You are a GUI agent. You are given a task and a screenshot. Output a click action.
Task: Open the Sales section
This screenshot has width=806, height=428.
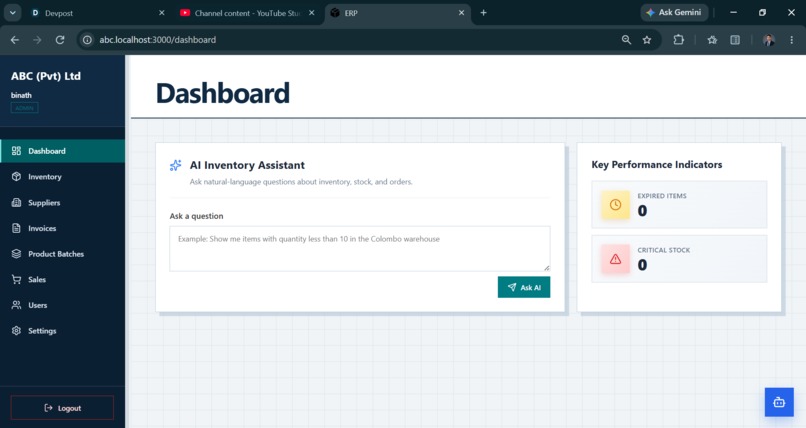[x=62, y=280]
